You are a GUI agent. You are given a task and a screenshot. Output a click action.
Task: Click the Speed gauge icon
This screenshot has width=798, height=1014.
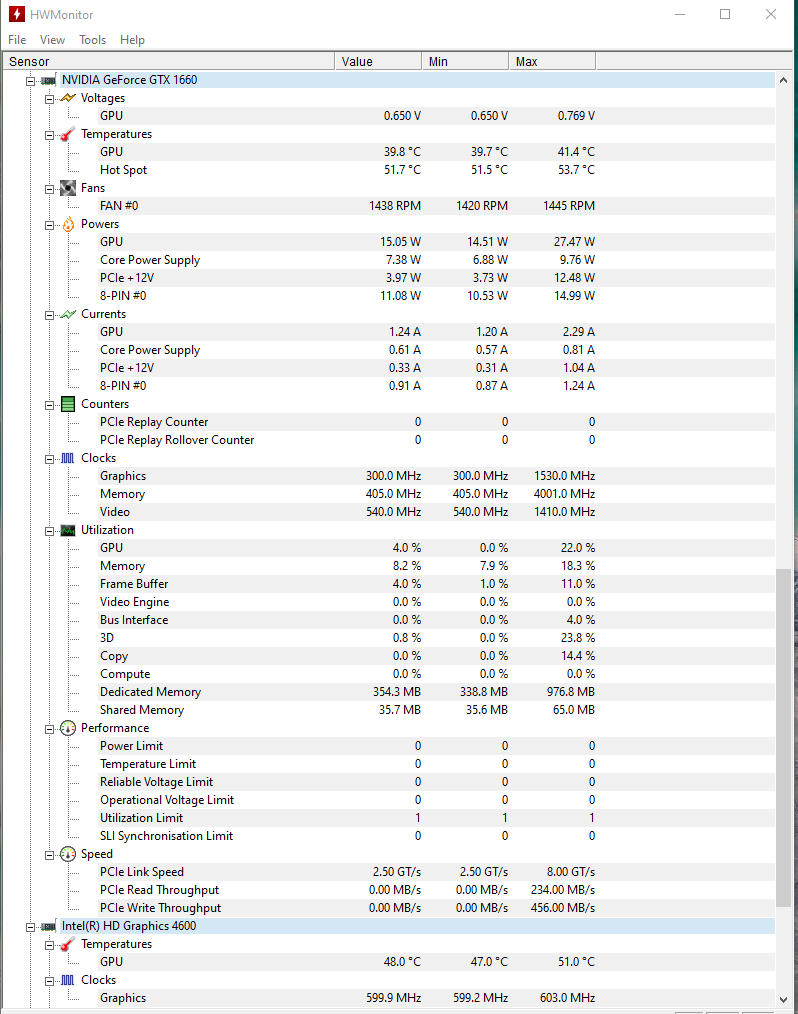pos(68,854)
